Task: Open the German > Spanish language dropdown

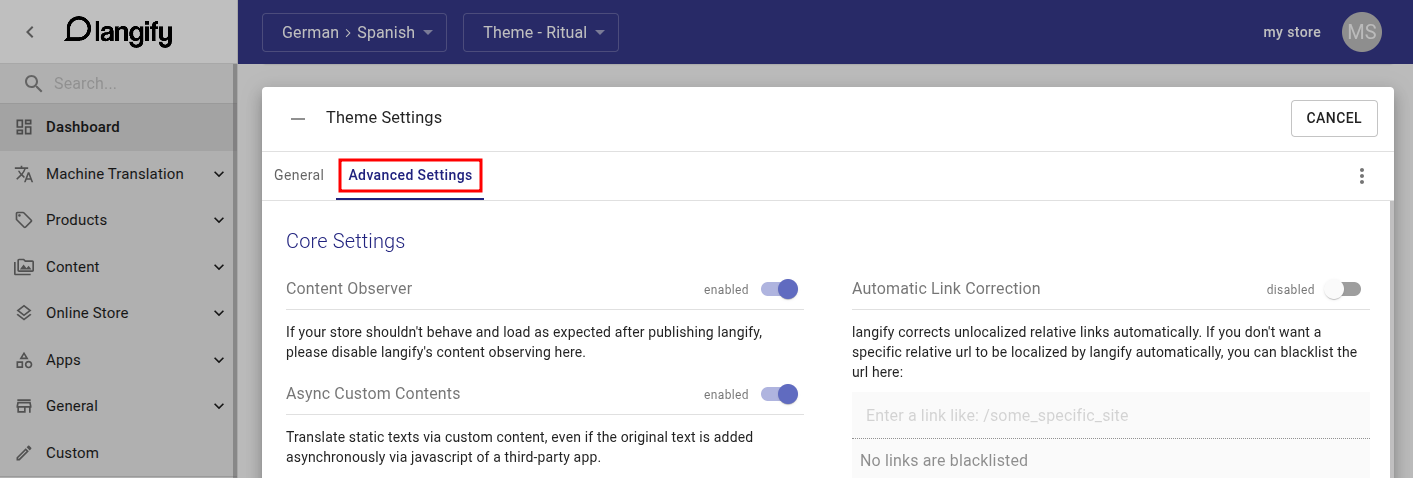Action: pos(354,32)
